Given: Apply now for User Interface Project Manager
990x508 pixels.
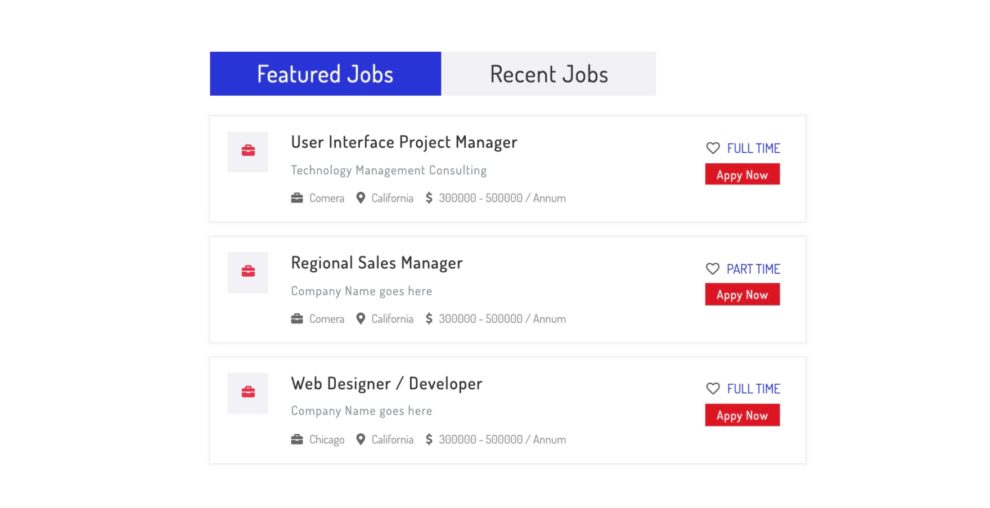Looking at the screenshot, I should click(x=742, y=175).
